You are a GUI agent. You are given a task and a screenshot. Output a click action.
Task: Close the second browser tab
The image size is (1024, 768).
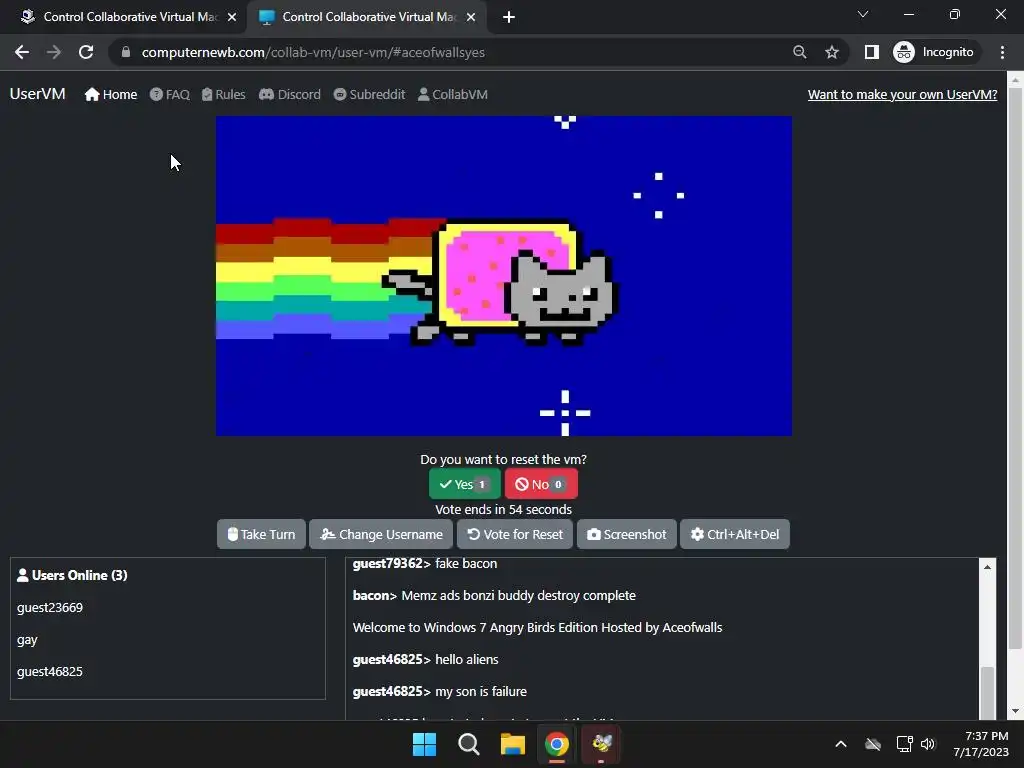pyautogui.click(x=471, y=17)
